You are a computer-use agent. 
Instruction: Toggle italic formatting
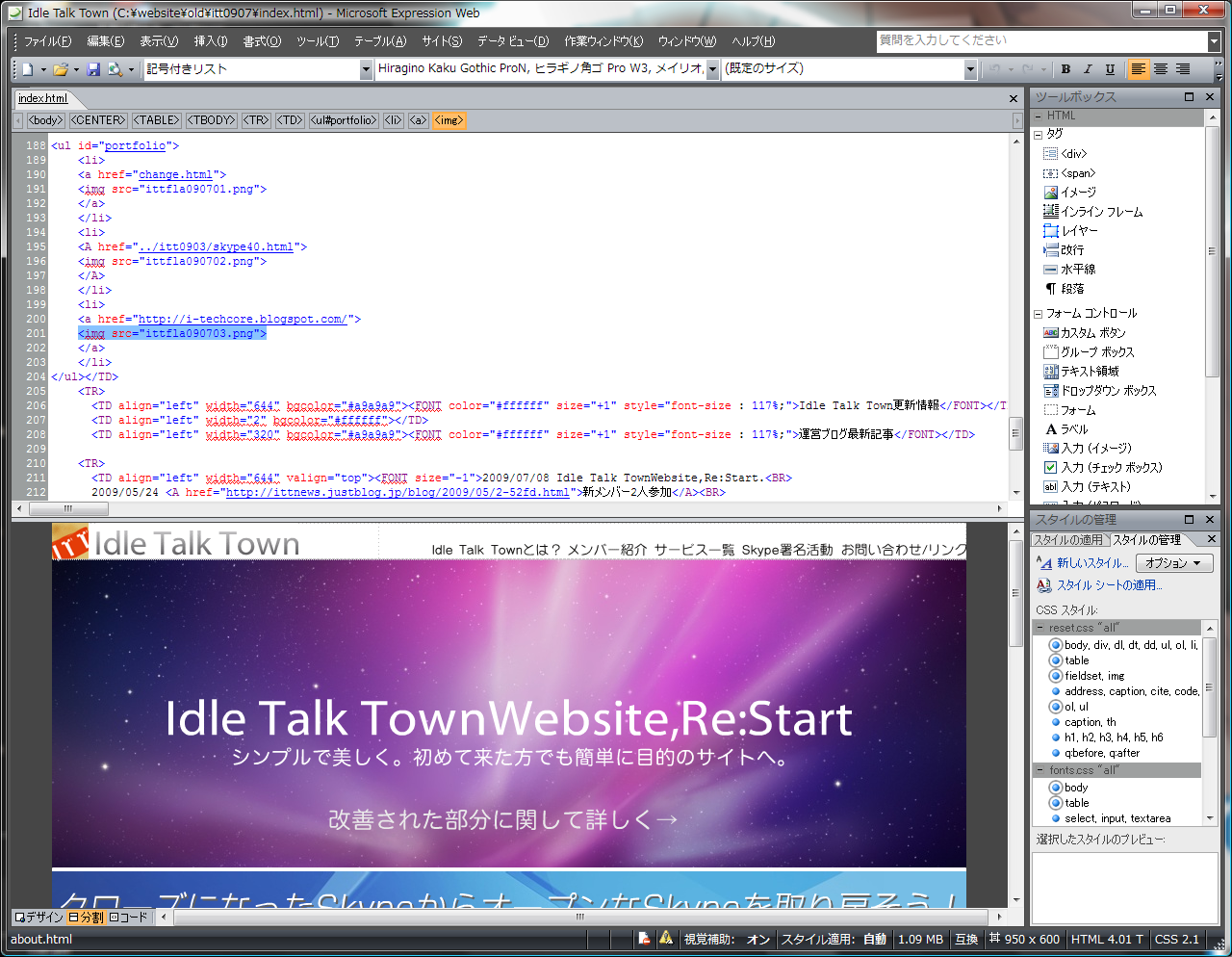[x=1088, y=69]
